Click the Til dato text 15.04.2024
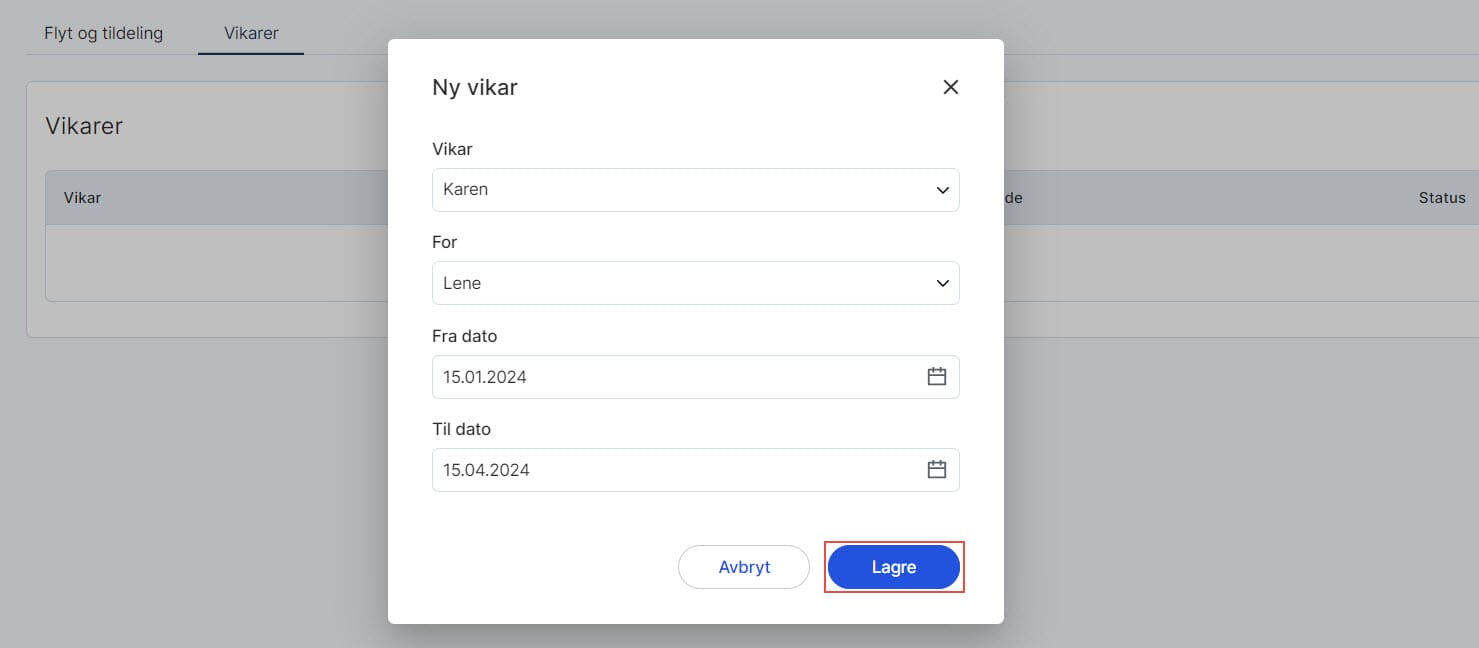 click(486, 470)
